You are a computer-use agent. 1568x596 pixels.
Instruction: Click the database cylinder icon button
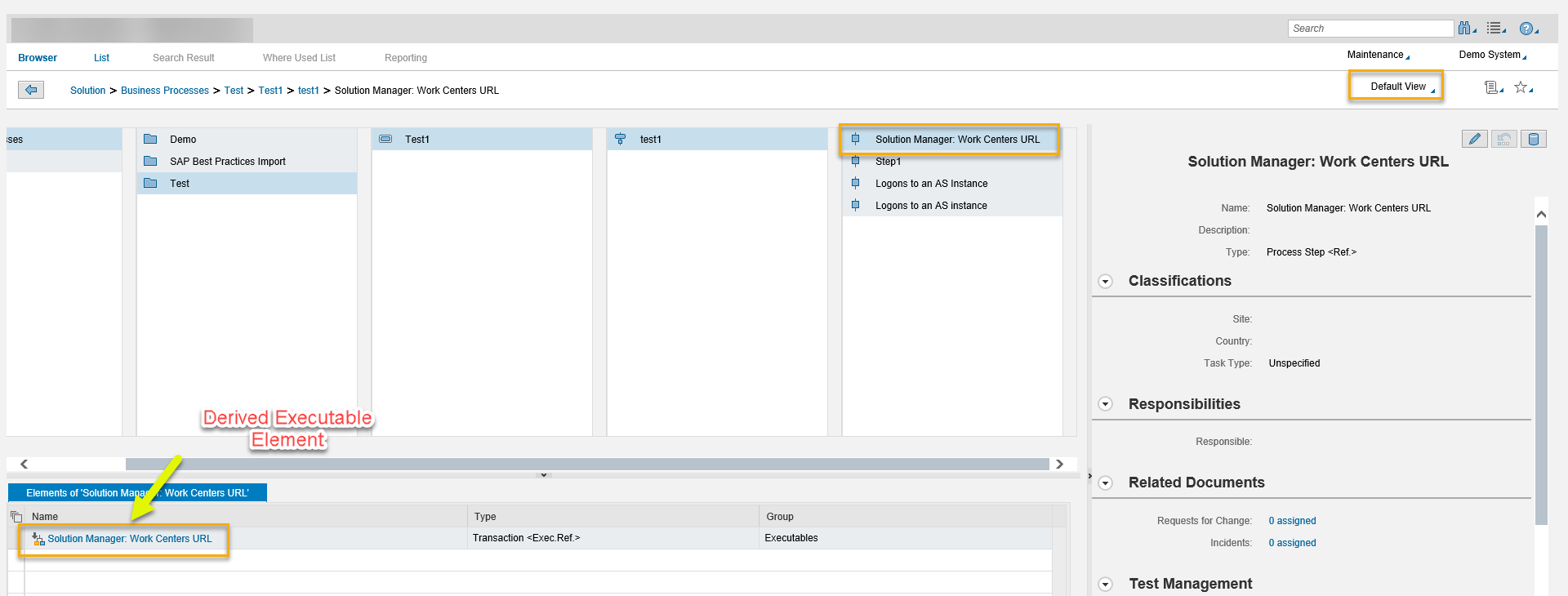(1534, 139)
